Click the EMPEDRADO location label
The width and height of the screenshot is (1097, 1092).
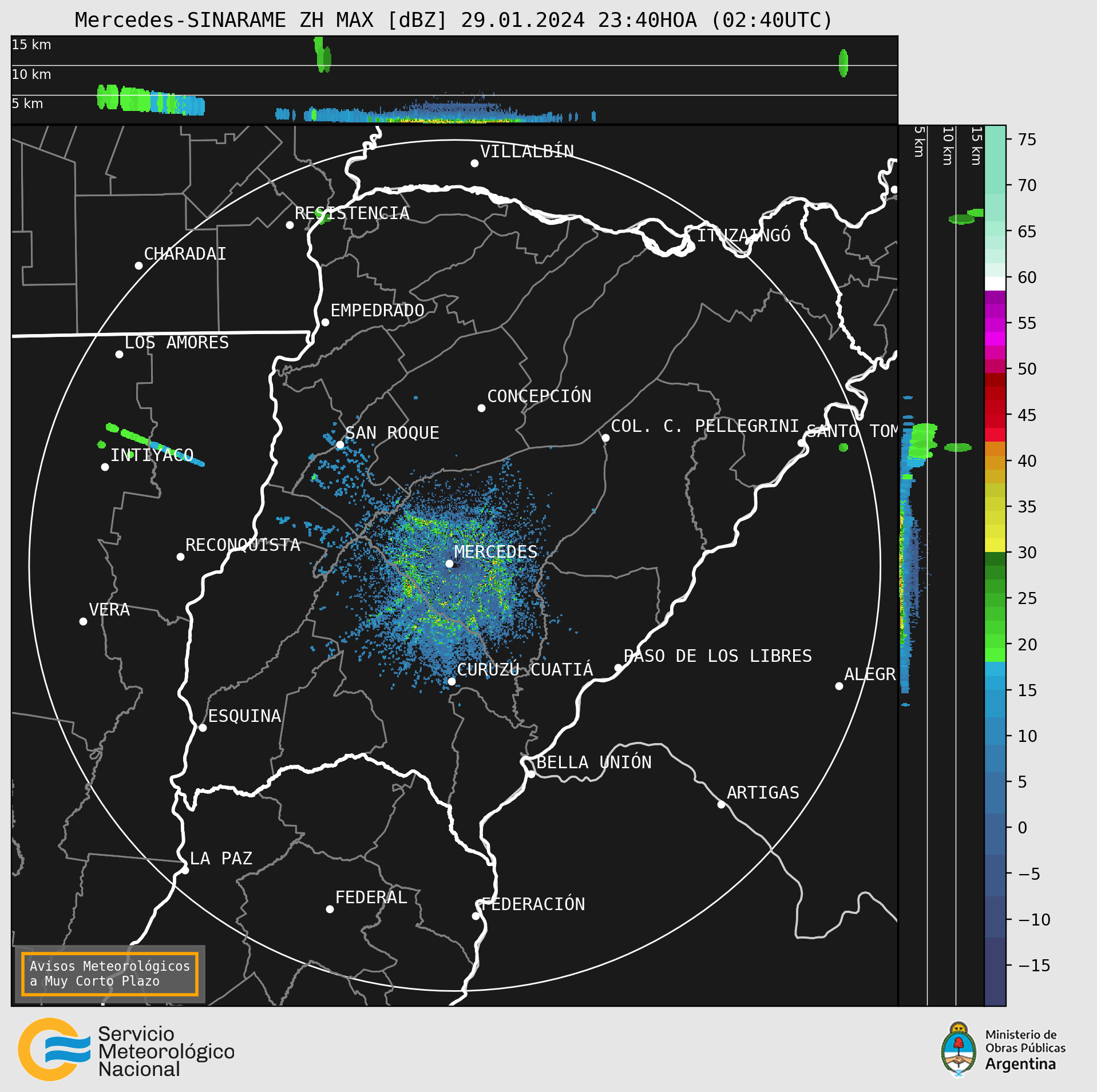coord(378,311)
